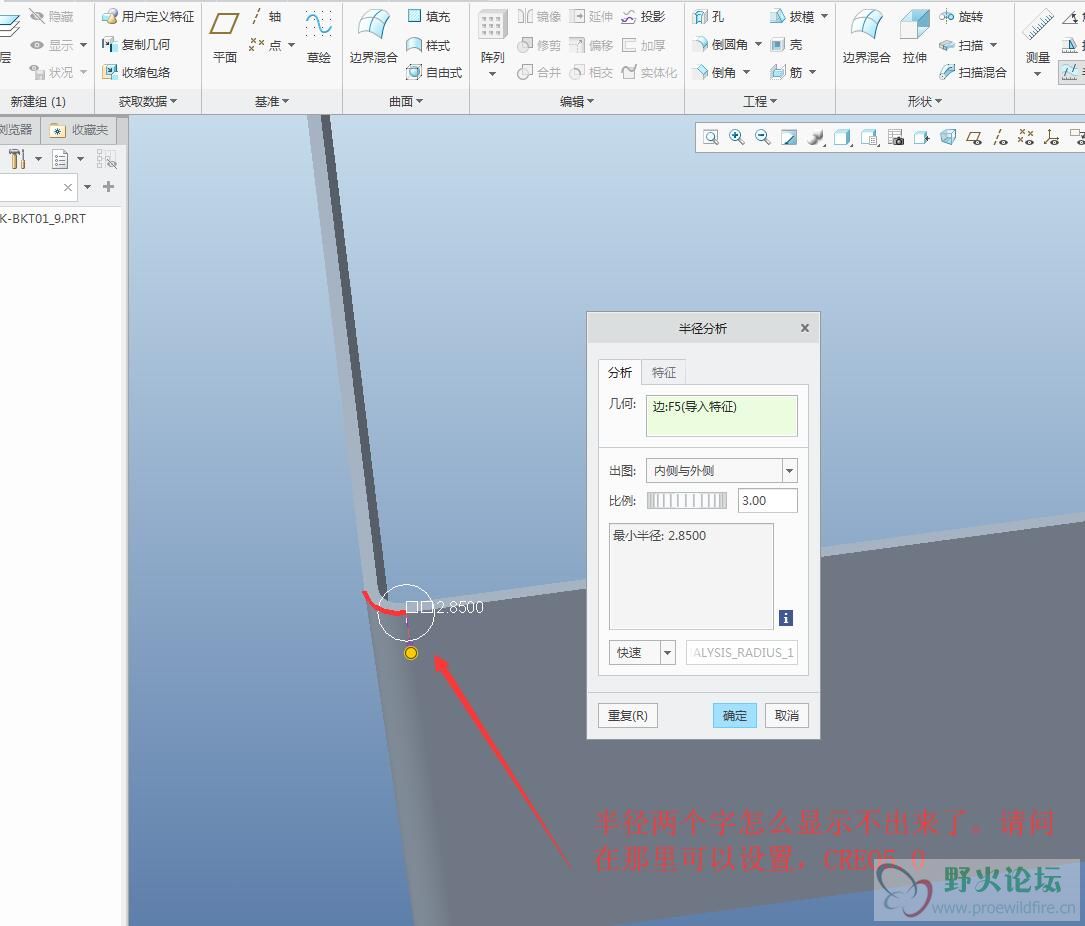Click the Extrude (拉伸) tool
Image resolution: width=1085 pixels, height=926 pixels.
tap(915, 38)
